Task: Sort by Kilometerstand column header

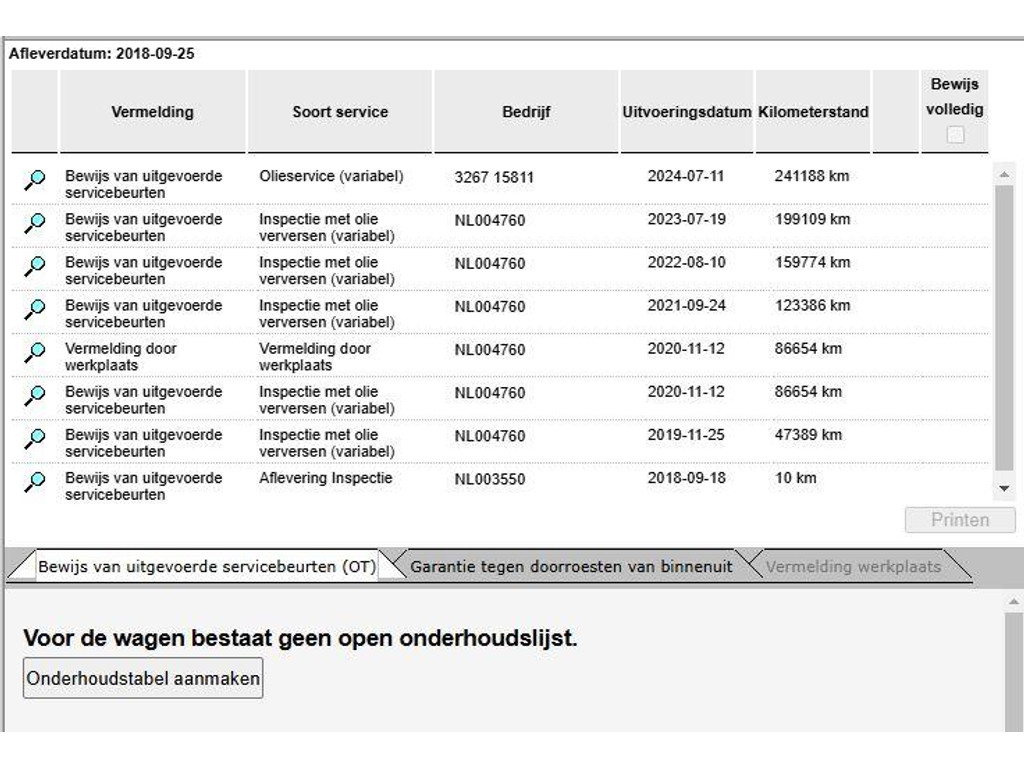Action: [x=813, y=112]
